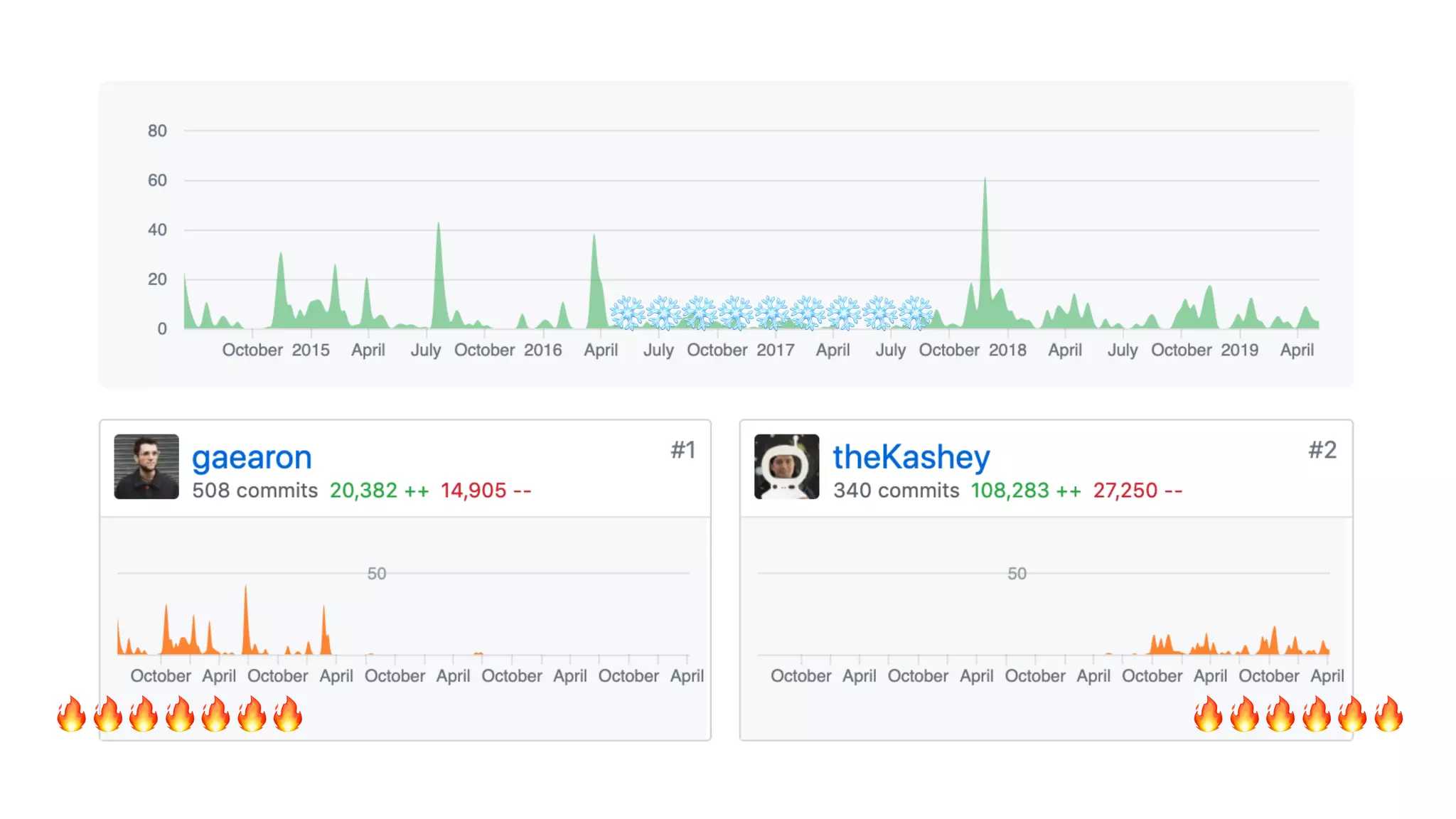Click the first snowflake emoji on the chart
1456x819 pixels.
click(627, 313)
